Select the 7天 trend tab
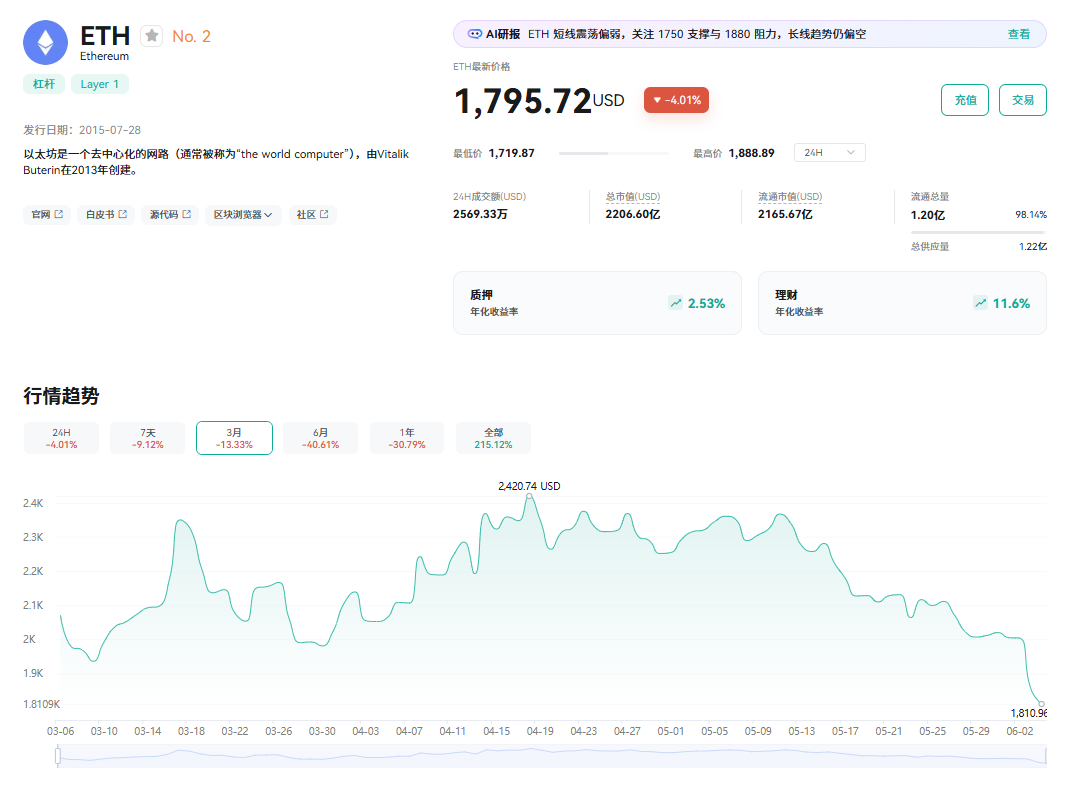 tap(148, 438)
